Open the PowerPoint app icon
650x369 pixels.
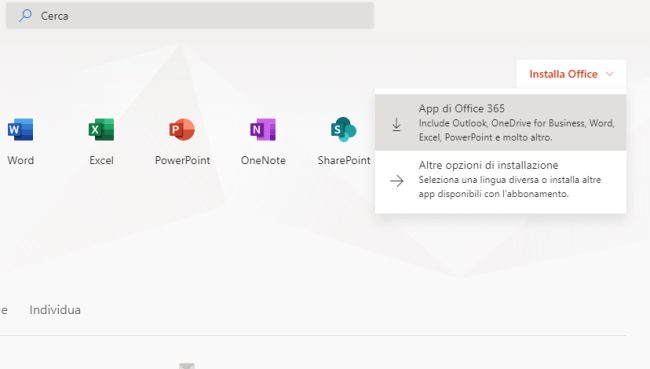182,129
